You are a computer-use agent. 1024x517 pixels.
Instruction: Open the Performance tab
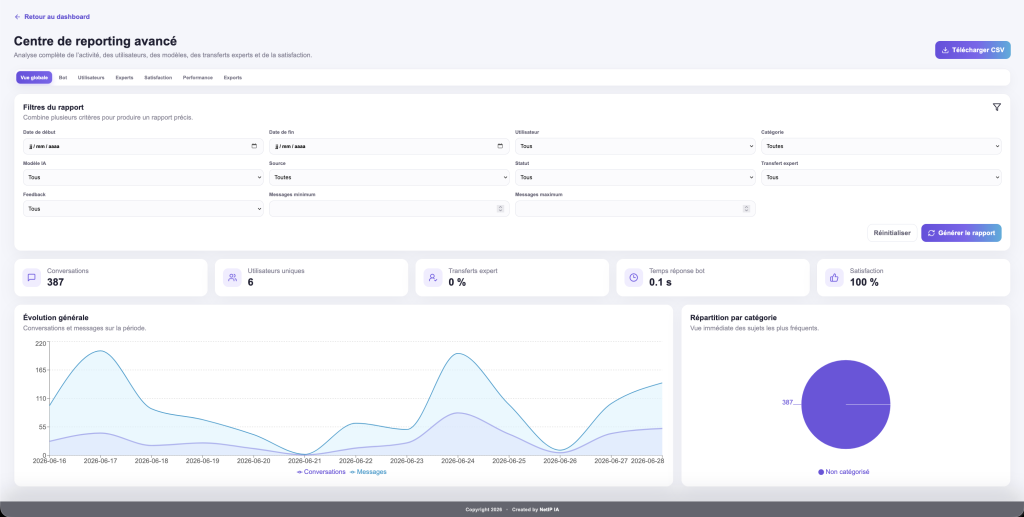point(197,78)
